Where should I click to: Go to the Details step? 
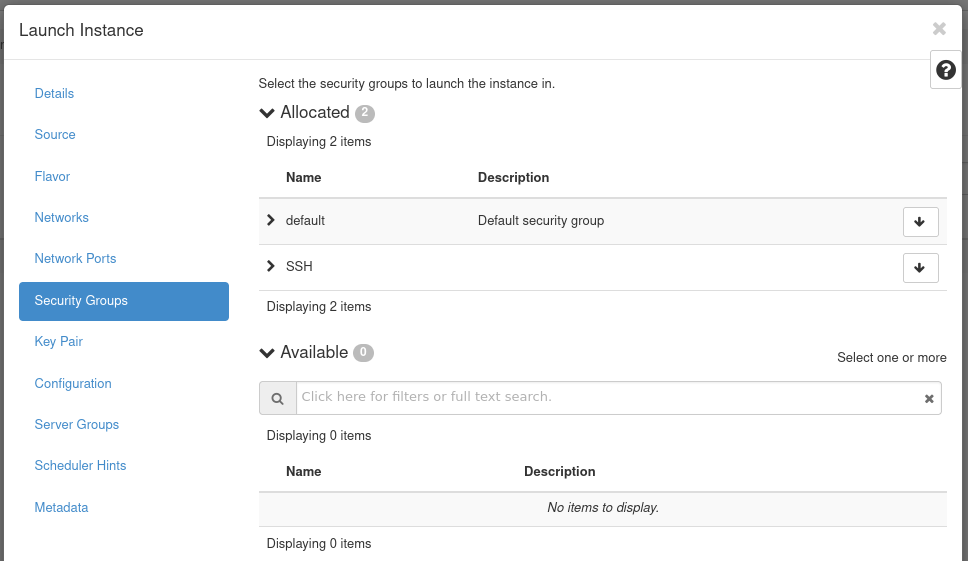pyautogui.click(x=54, y=93)
